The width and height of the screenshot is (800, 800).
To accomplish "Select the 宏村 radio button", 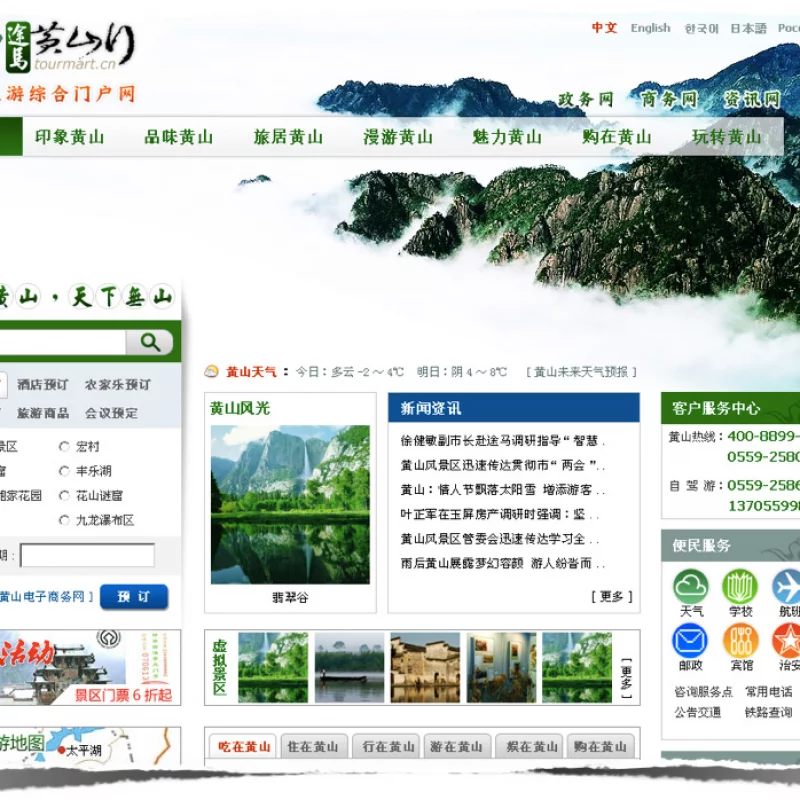I will click(64, 447).
